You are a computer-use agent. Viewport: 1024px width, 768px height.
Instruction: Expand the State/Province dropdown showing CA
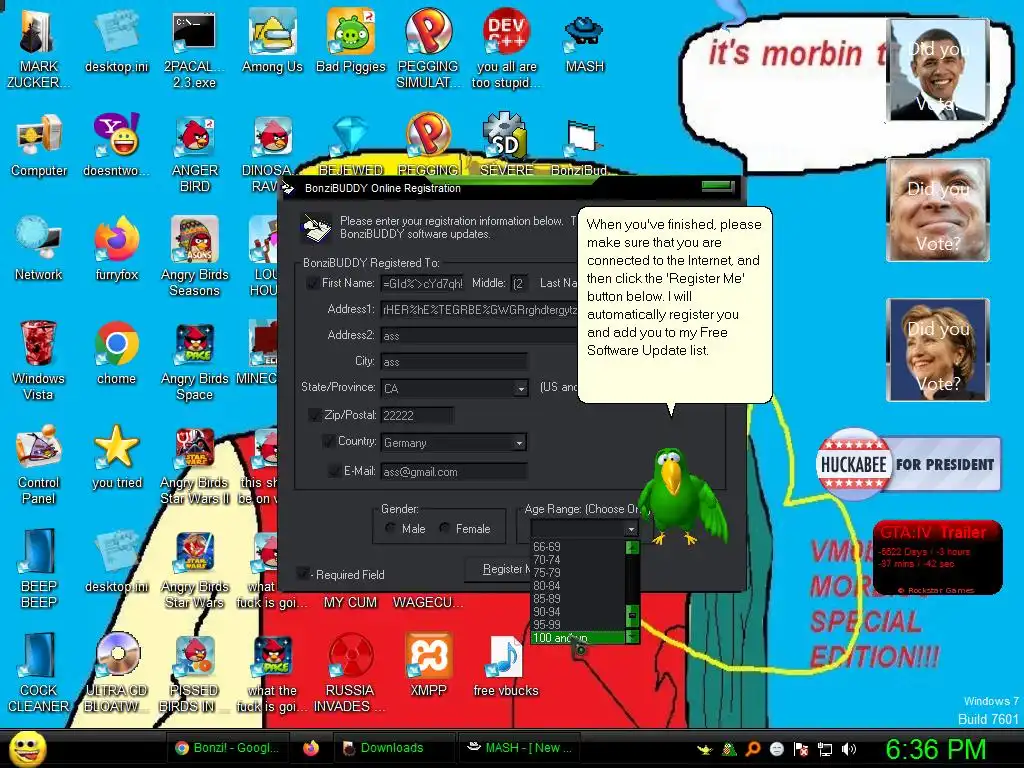coord(520,389)
